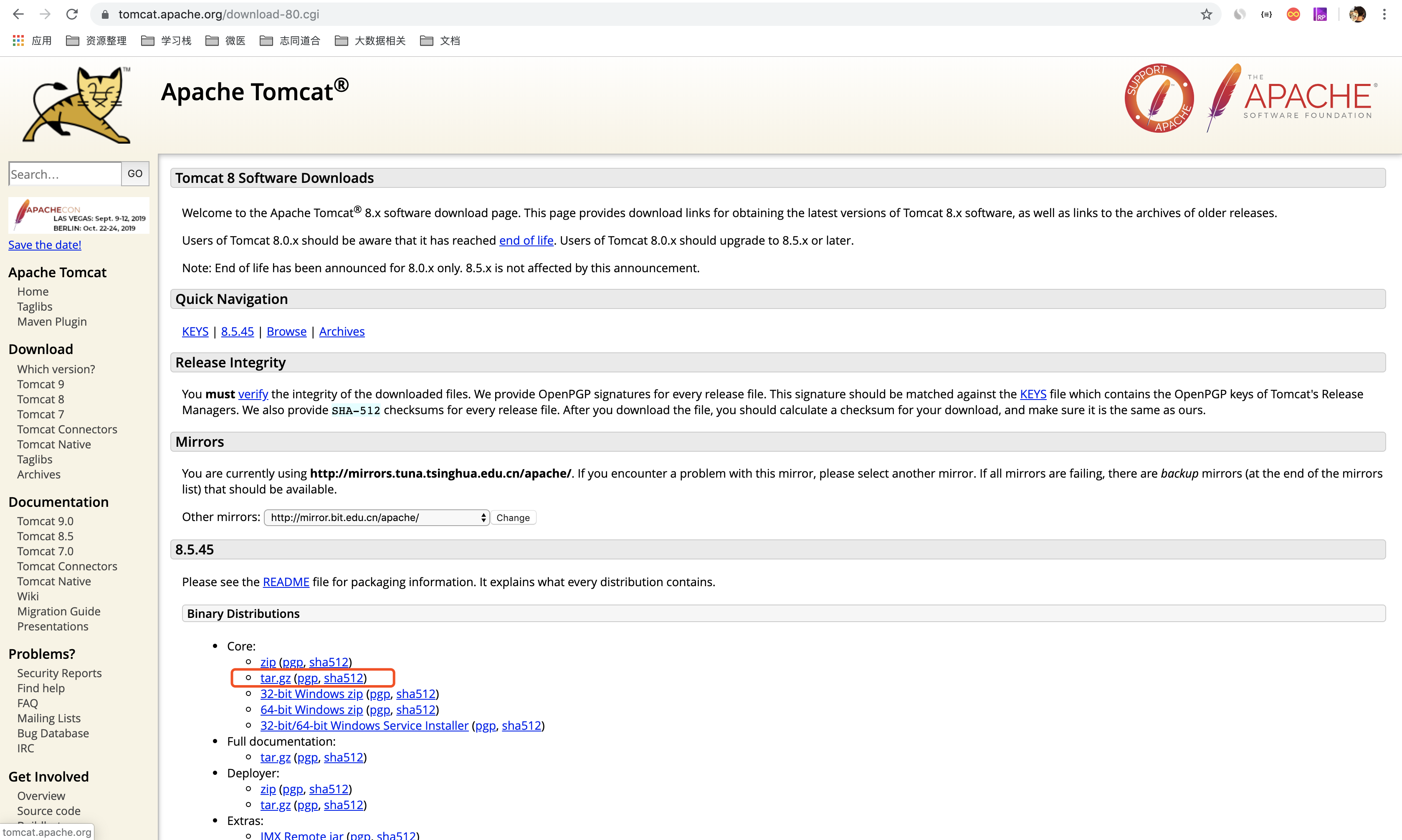Screen dimensions: 1402x840
Task: Download 32-bit/64-bit Windows Service Installer
Action: pos(364,725)
